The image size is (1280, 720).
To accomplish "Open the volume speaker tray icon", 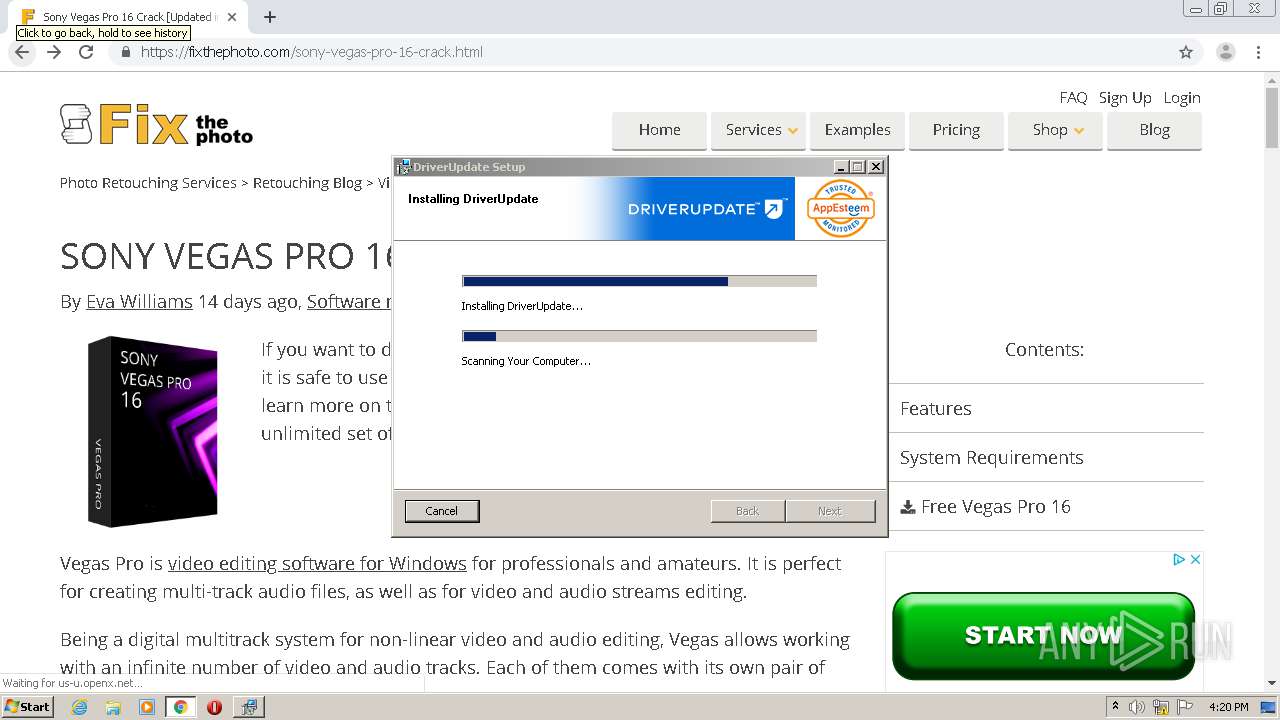I will pyautogui.click(x=1137, y=707).
